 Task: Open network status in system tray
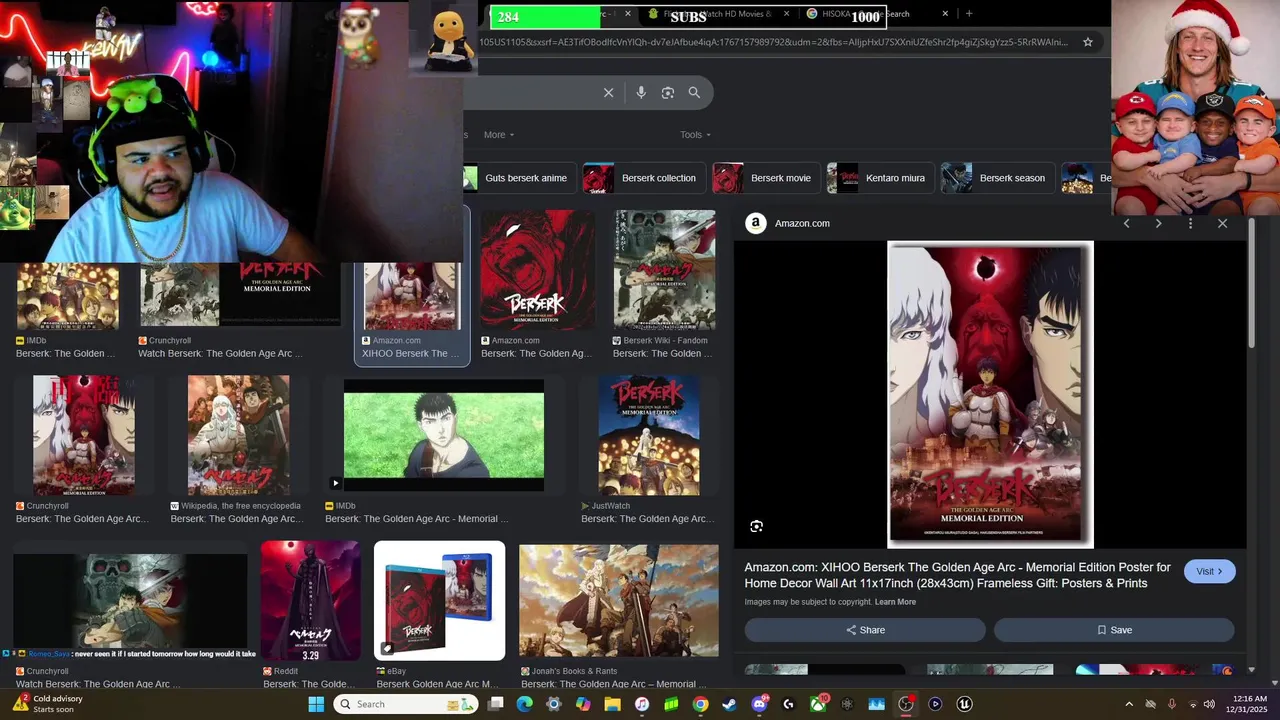coord(1191,704)
